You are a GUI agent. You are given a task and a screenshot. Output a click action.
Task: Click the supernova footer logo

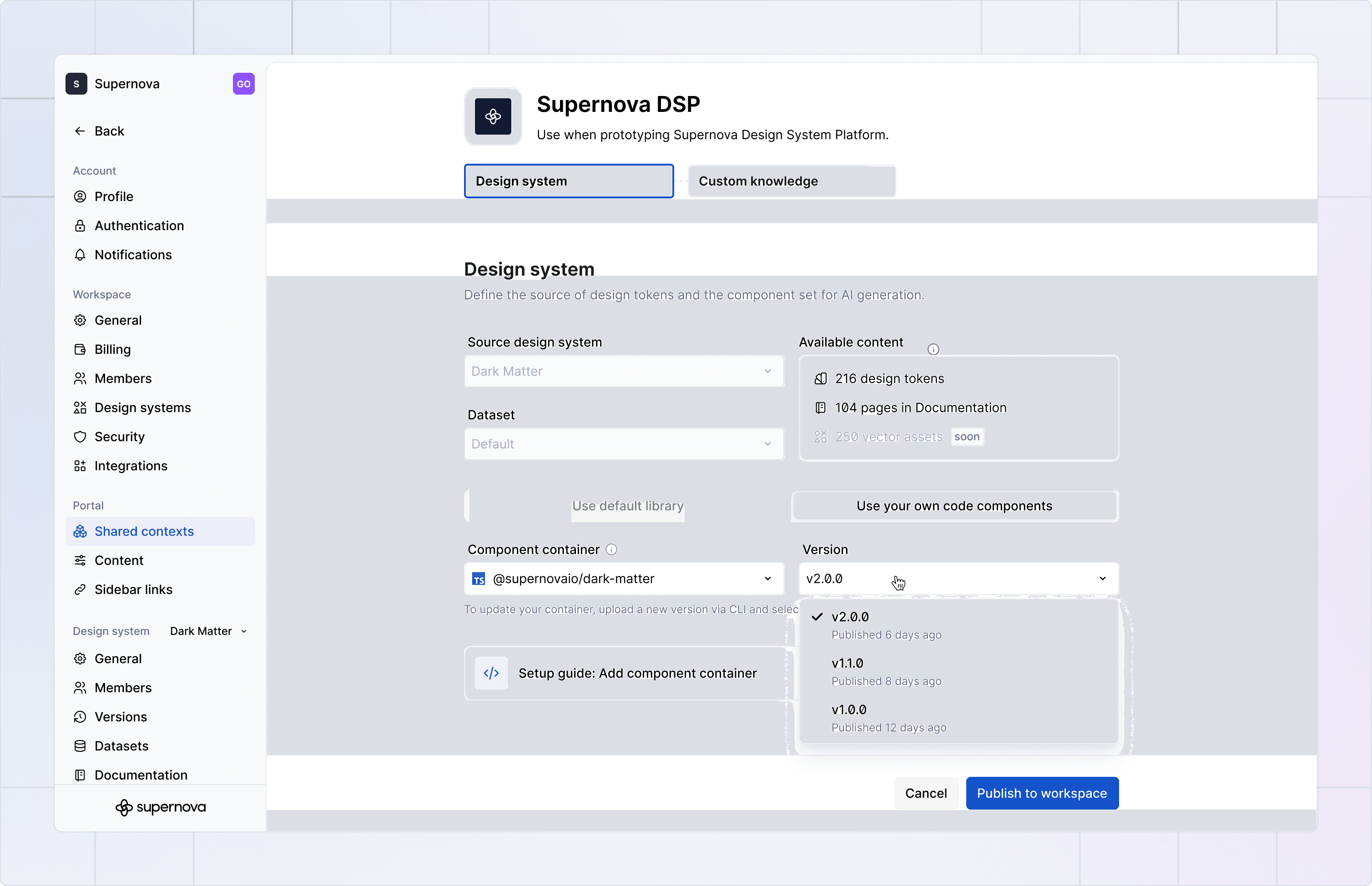pyautogui.click(x=161, y=808)
